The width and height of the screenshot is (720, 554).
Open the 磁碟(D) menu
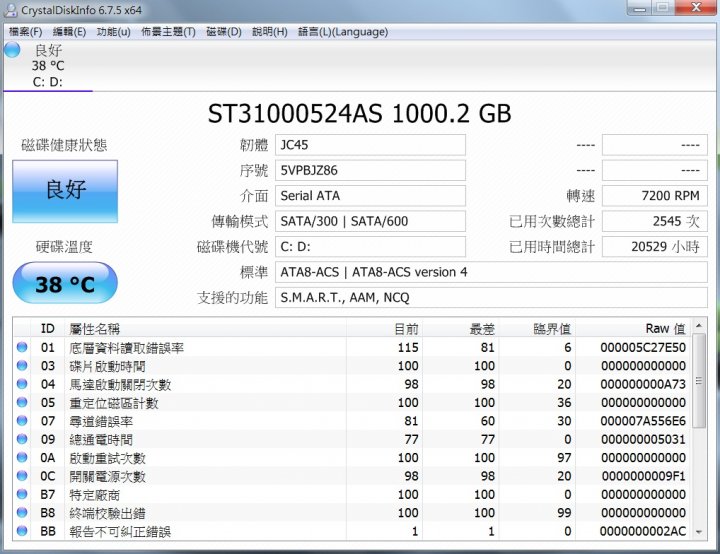click(x=224, y=32)
